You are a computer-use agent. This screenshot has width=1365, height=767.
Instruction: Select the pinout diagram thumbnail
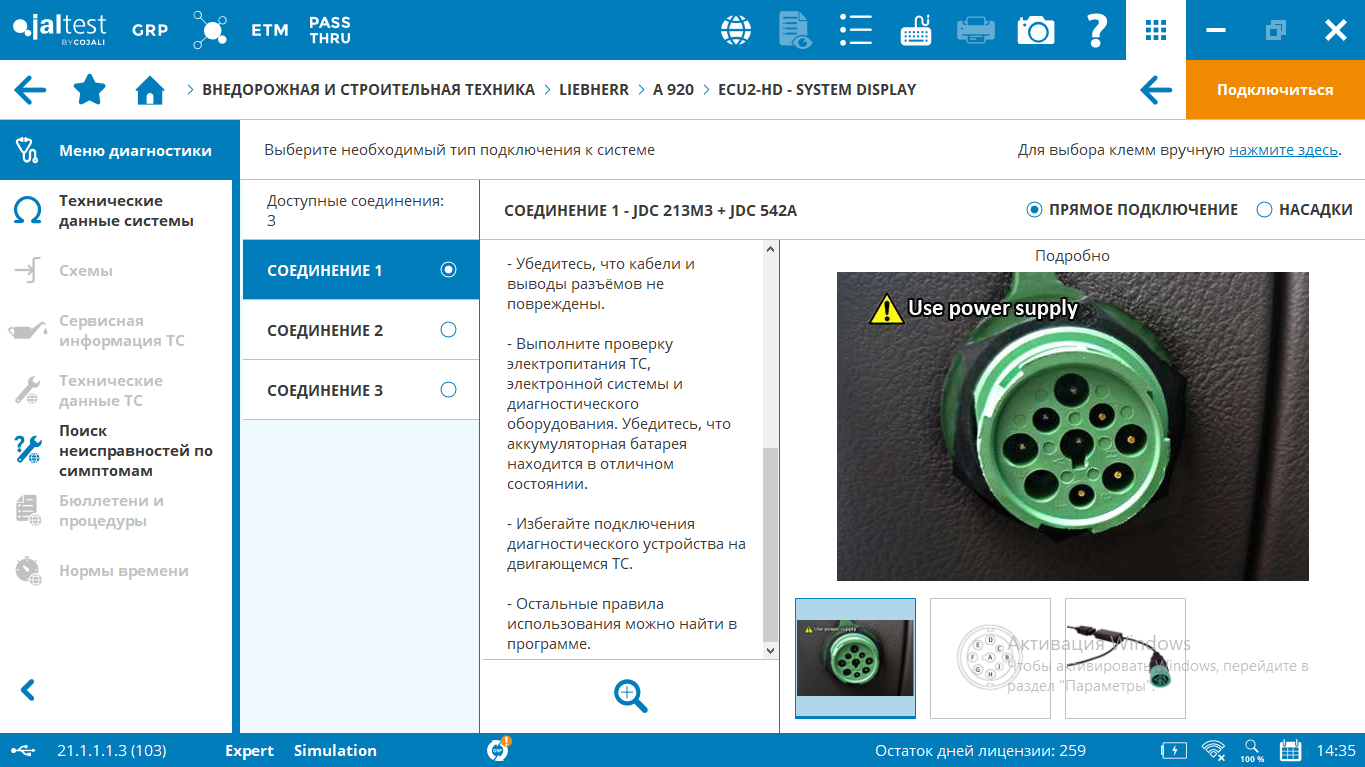coord(990,657)
